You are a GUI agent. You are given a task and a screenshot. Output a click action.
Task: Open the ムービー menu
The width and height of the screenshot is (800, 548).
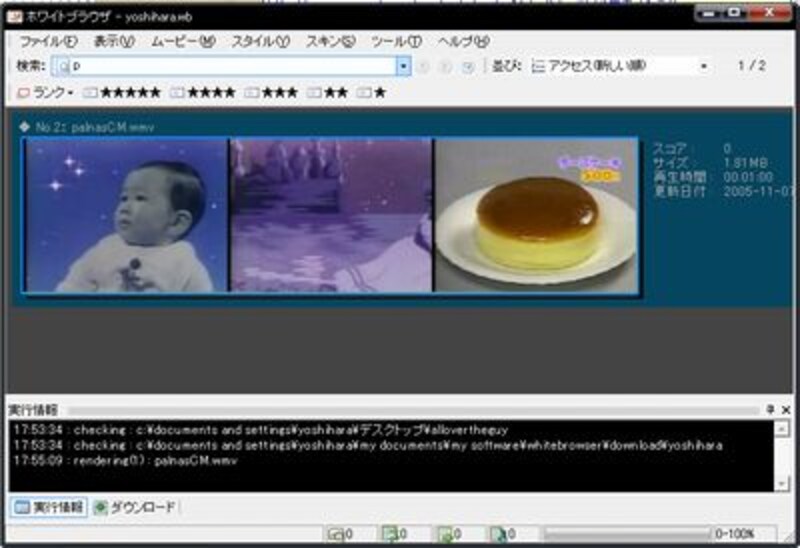[x=183, y=41]
